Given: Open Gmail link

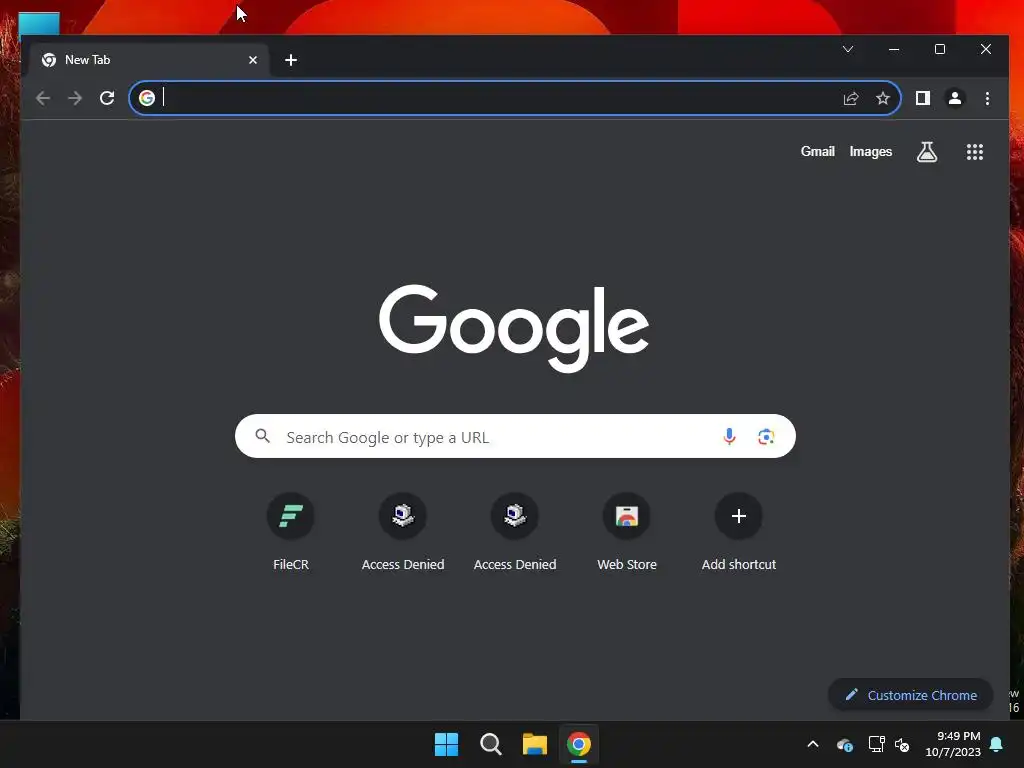Looking at the screenshot, I should pos(818,152).
